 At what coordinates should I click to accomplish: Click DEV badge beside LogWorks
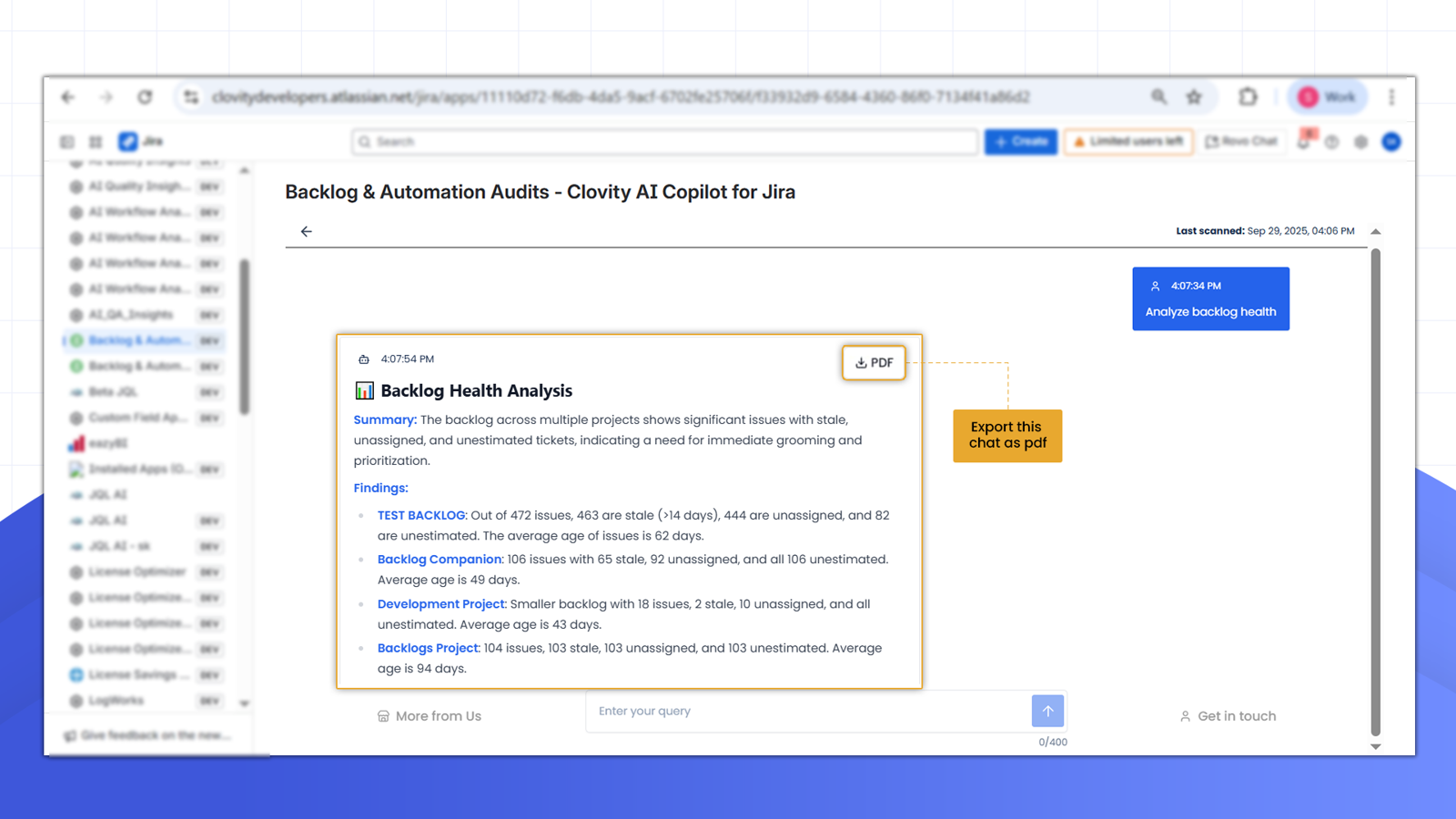click(x=210, y=701)
